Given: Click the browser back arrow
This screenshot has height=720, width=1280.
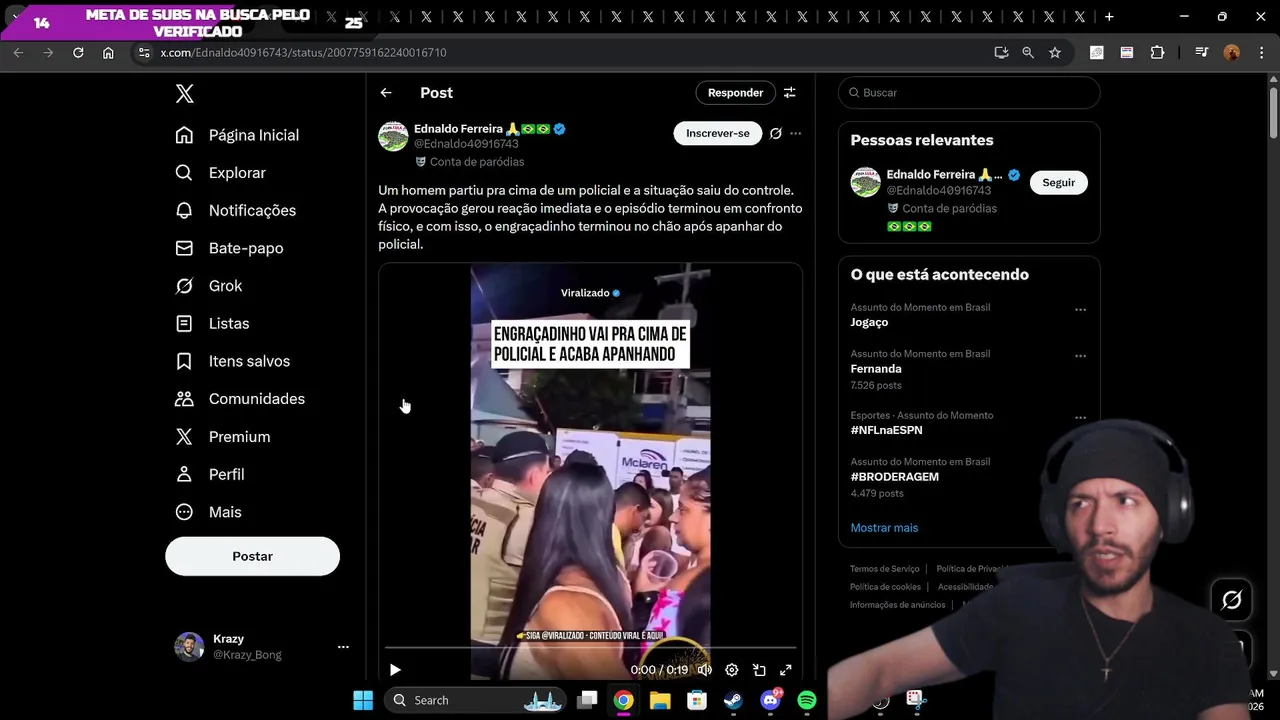Looking at the screenshot, I should coord(18,52).
